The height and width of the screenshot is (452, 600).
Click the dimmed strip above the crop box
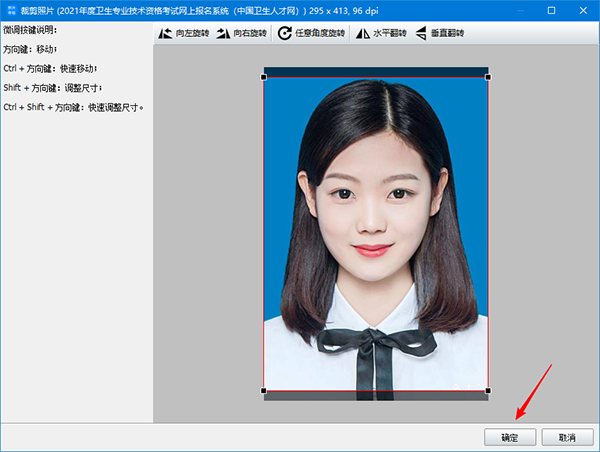(x=376, y=71)
